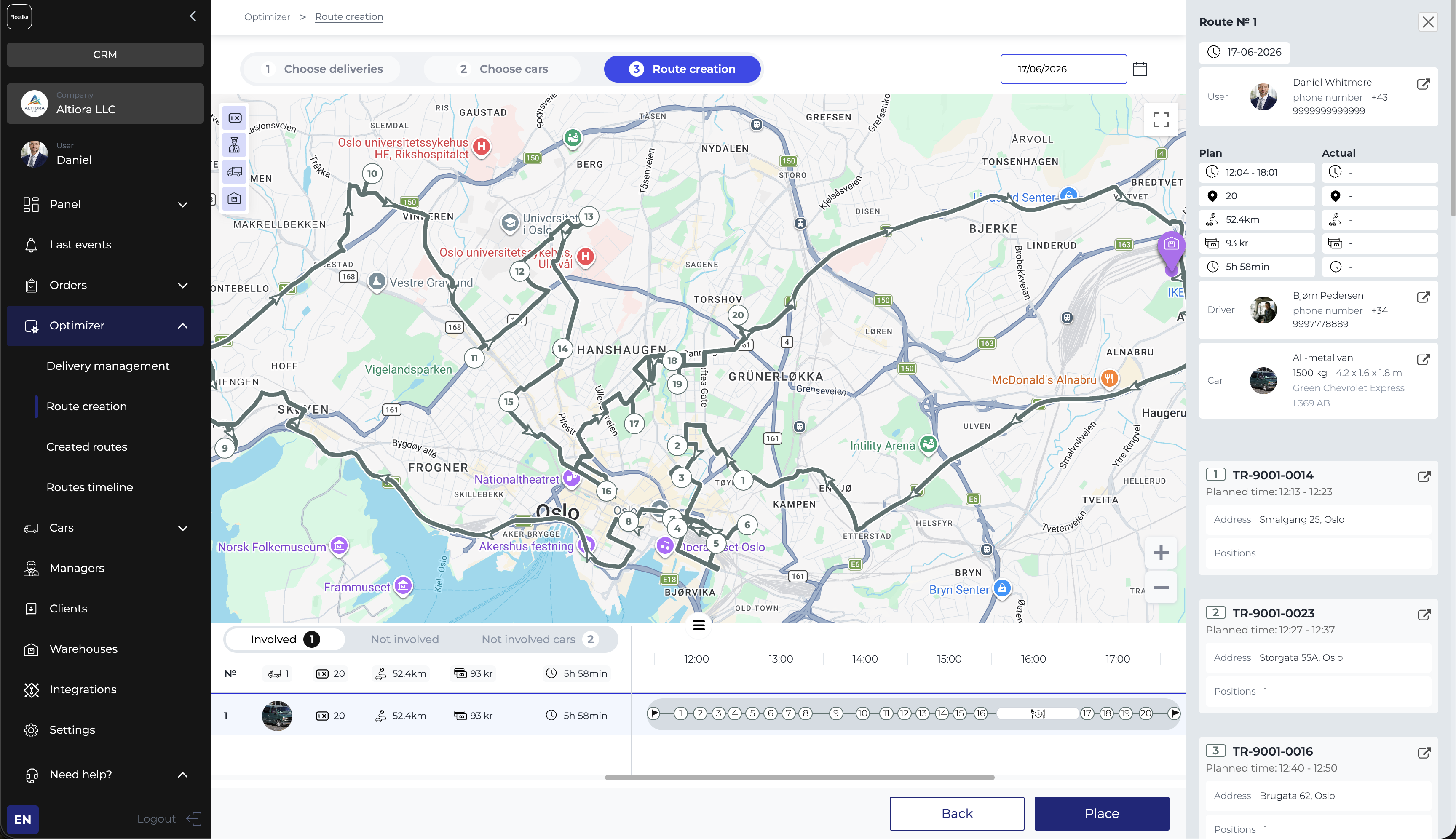Go to Routes timeline
This screenshot has height=839, width=1456.
89,487
